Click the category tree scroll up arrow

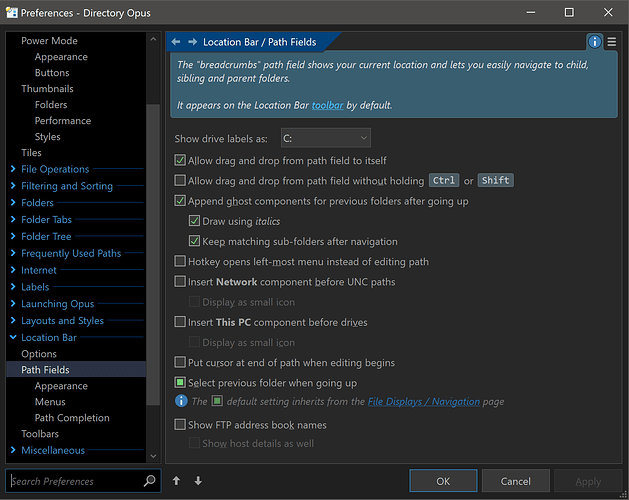point(153,39)
